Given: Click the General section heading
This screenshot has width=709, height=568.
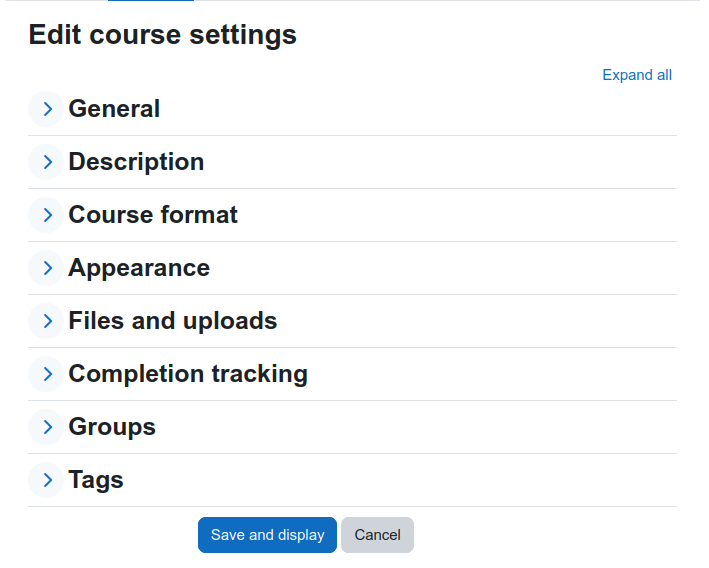Looking at the screenshot, I should click(114, 109).
